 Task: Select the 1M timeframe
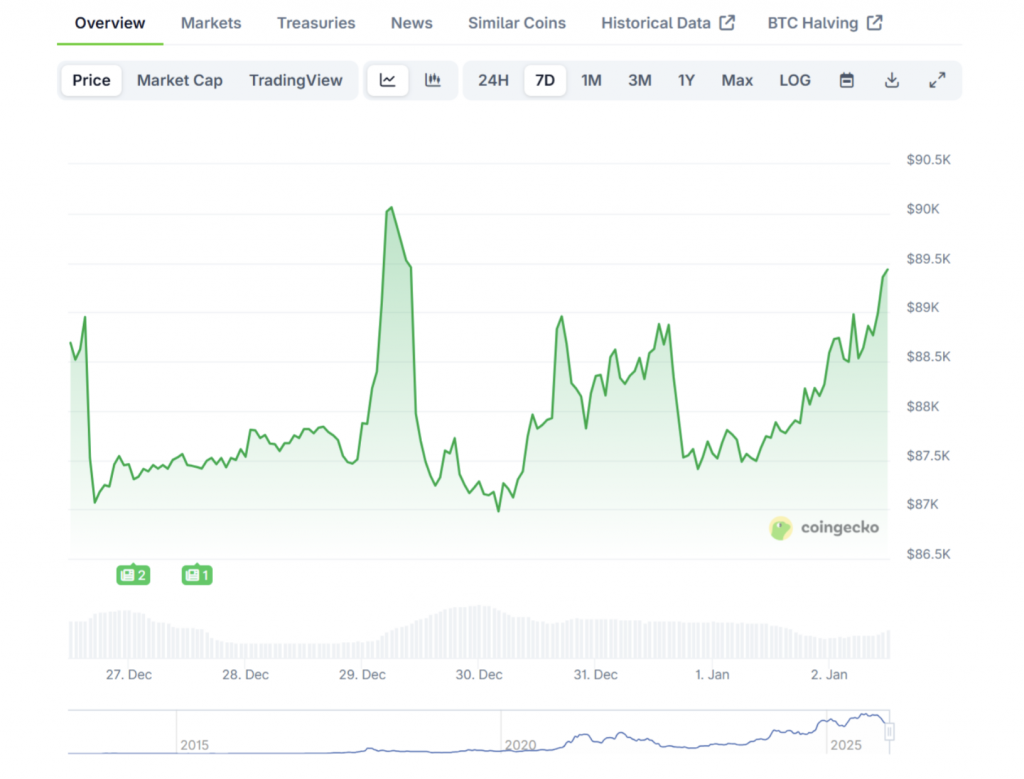[591, 80]
